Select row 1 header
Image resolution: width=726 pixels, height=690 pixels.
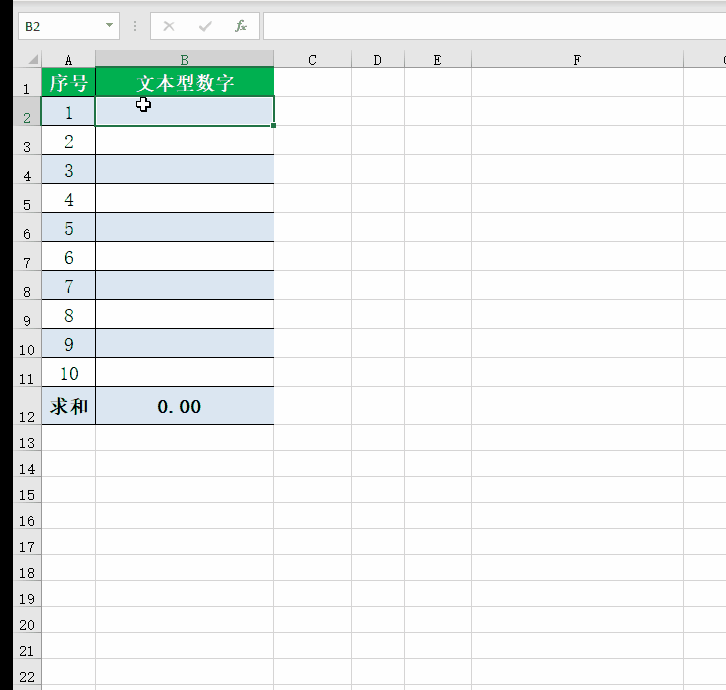pos(27,82)
